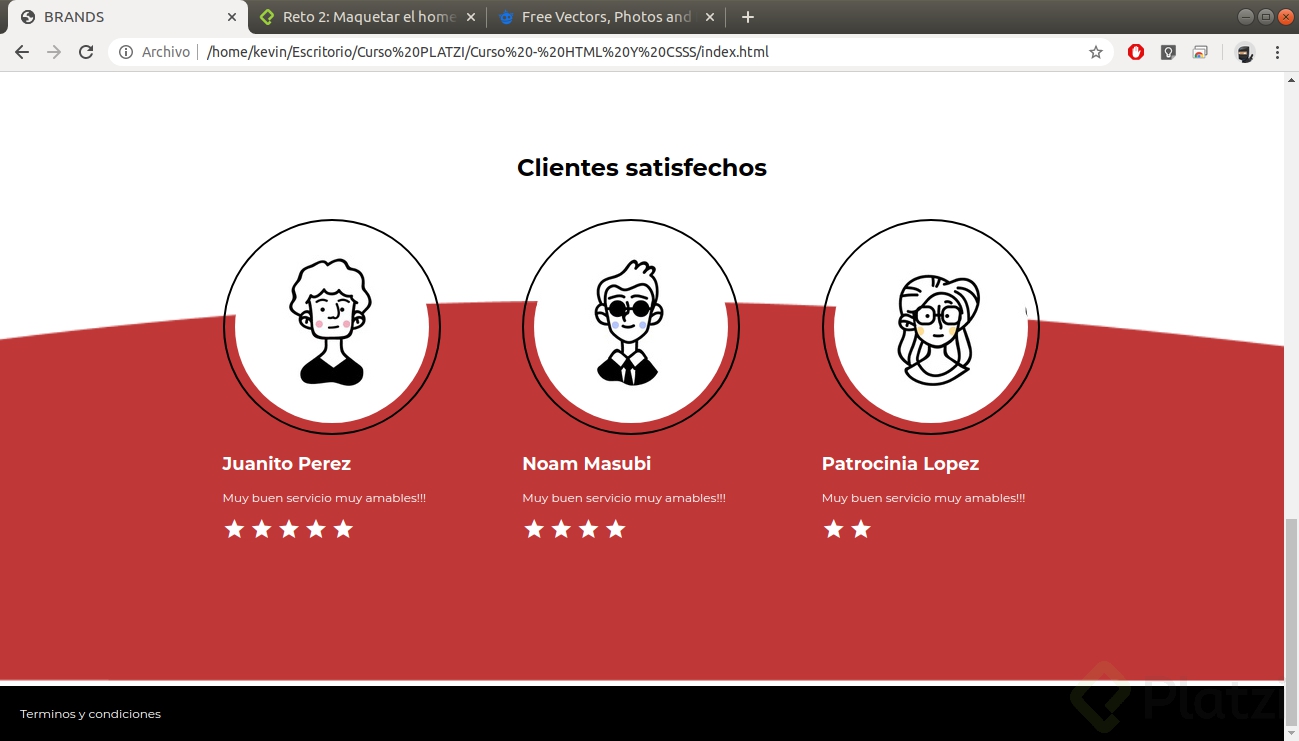Image resolution: width=1299 pixels, height=741 pixels.
Task: Open Chrome's three-dot menu
Action: coord(1278,51)
